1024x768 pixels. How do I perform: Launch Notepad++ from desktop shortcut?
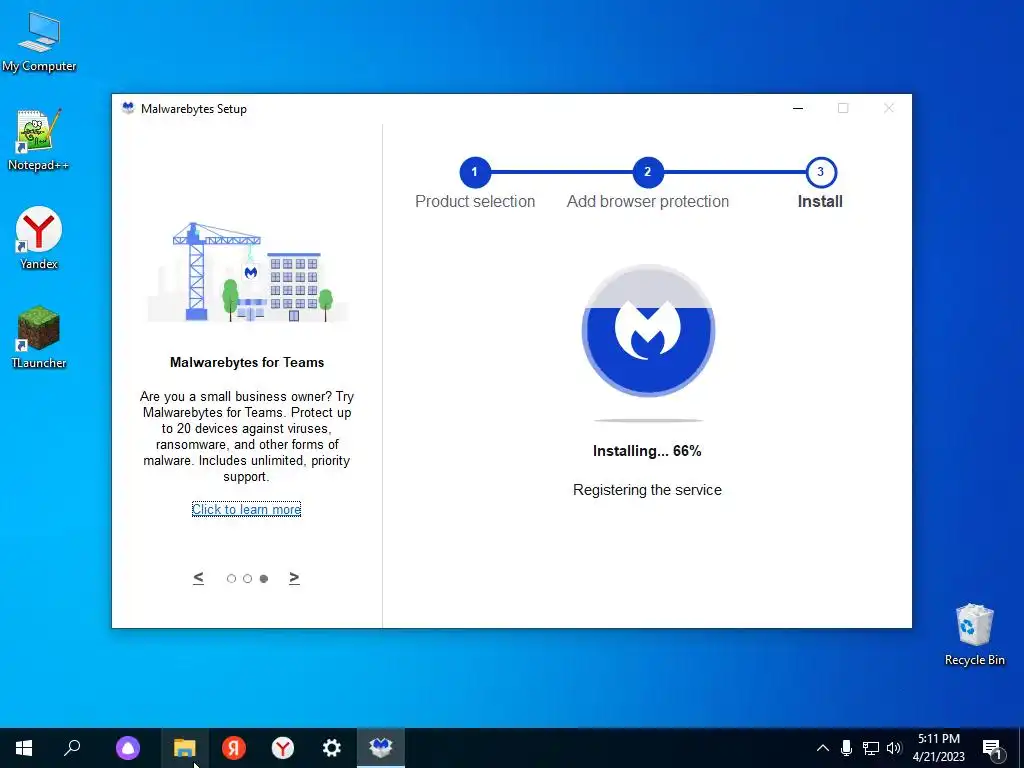(39, 140)
